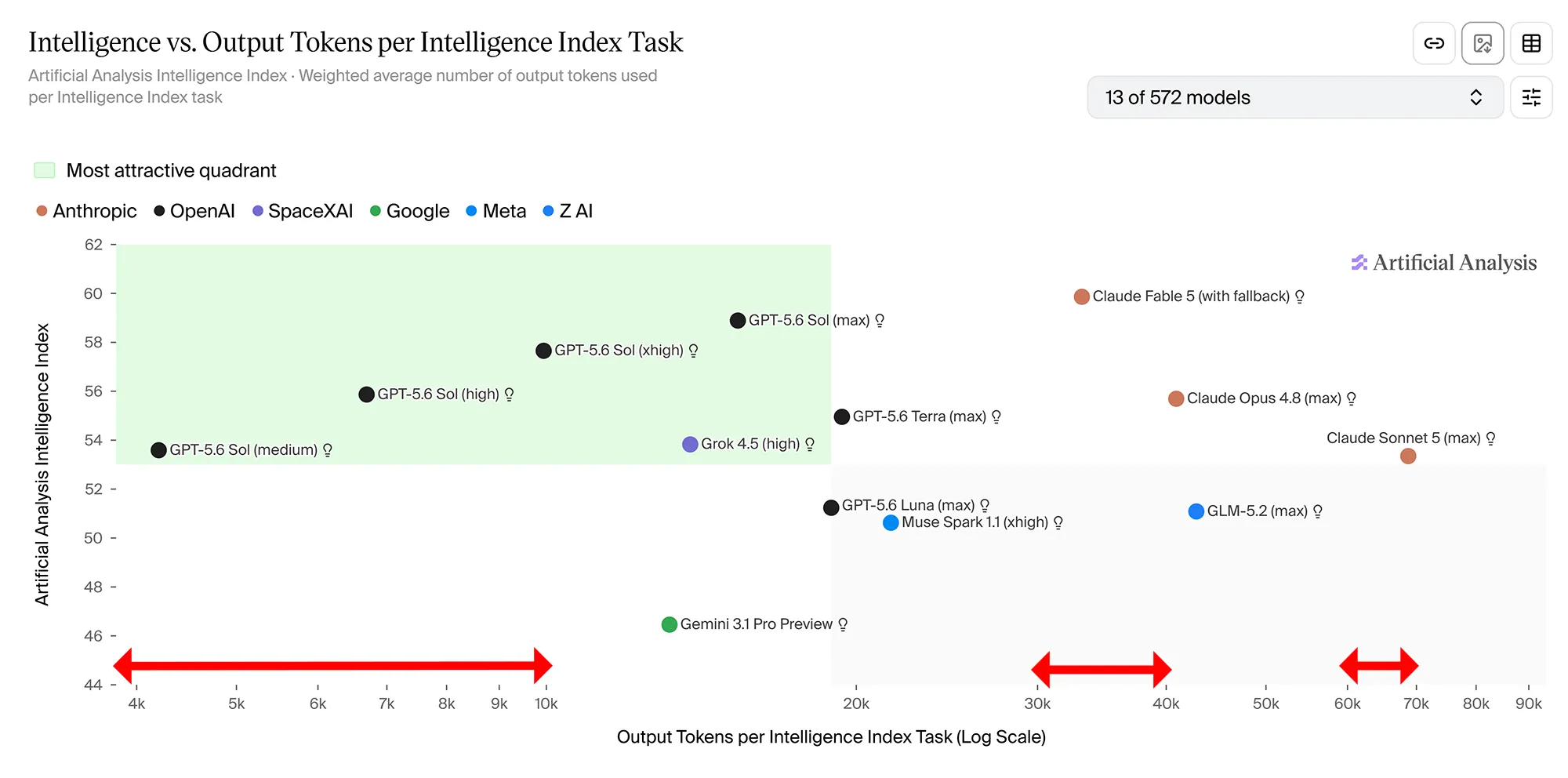1568x778 pixels.
Task: Click lightbulb icon beside Grok 4.5 (high)
Action: point(810,444)
